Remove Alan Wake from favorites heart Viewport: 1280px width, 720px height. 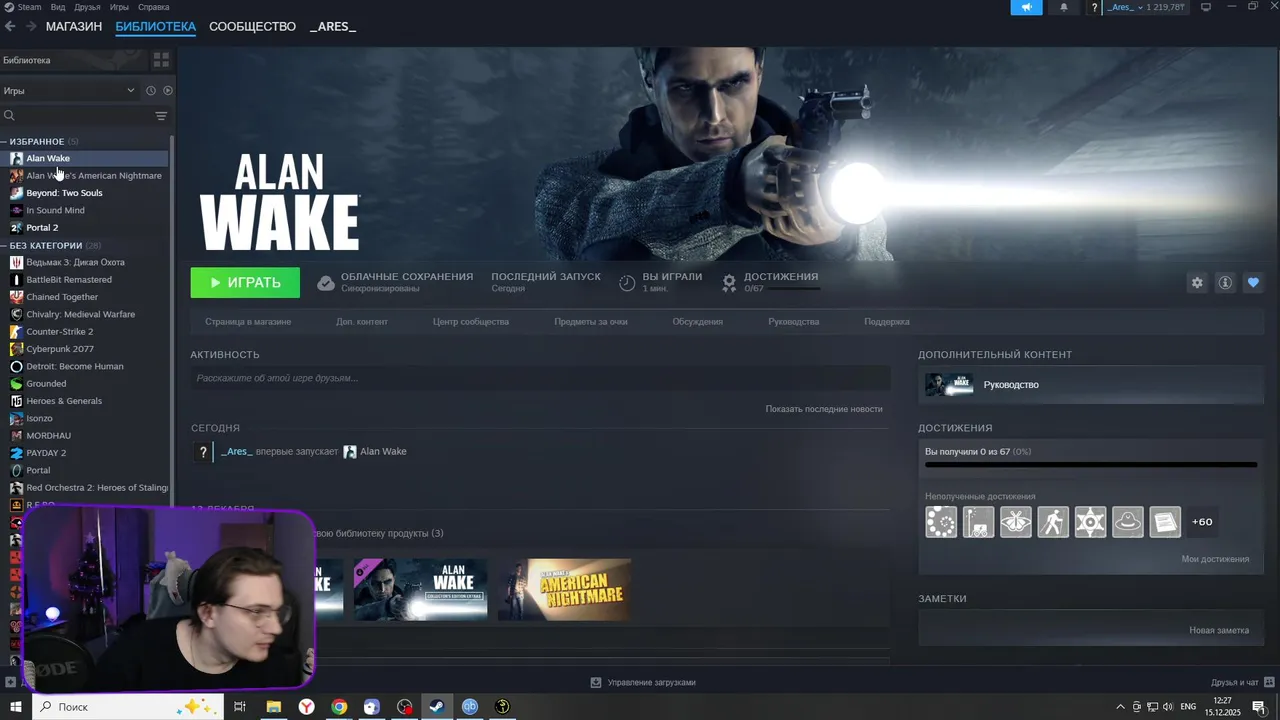[x=1253, y=283]
